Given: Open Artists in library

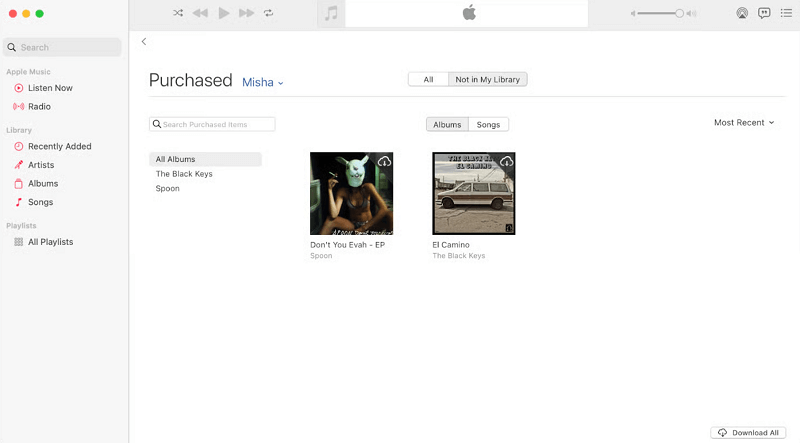Looking at the screenshot, I should [x=41, y=165].
